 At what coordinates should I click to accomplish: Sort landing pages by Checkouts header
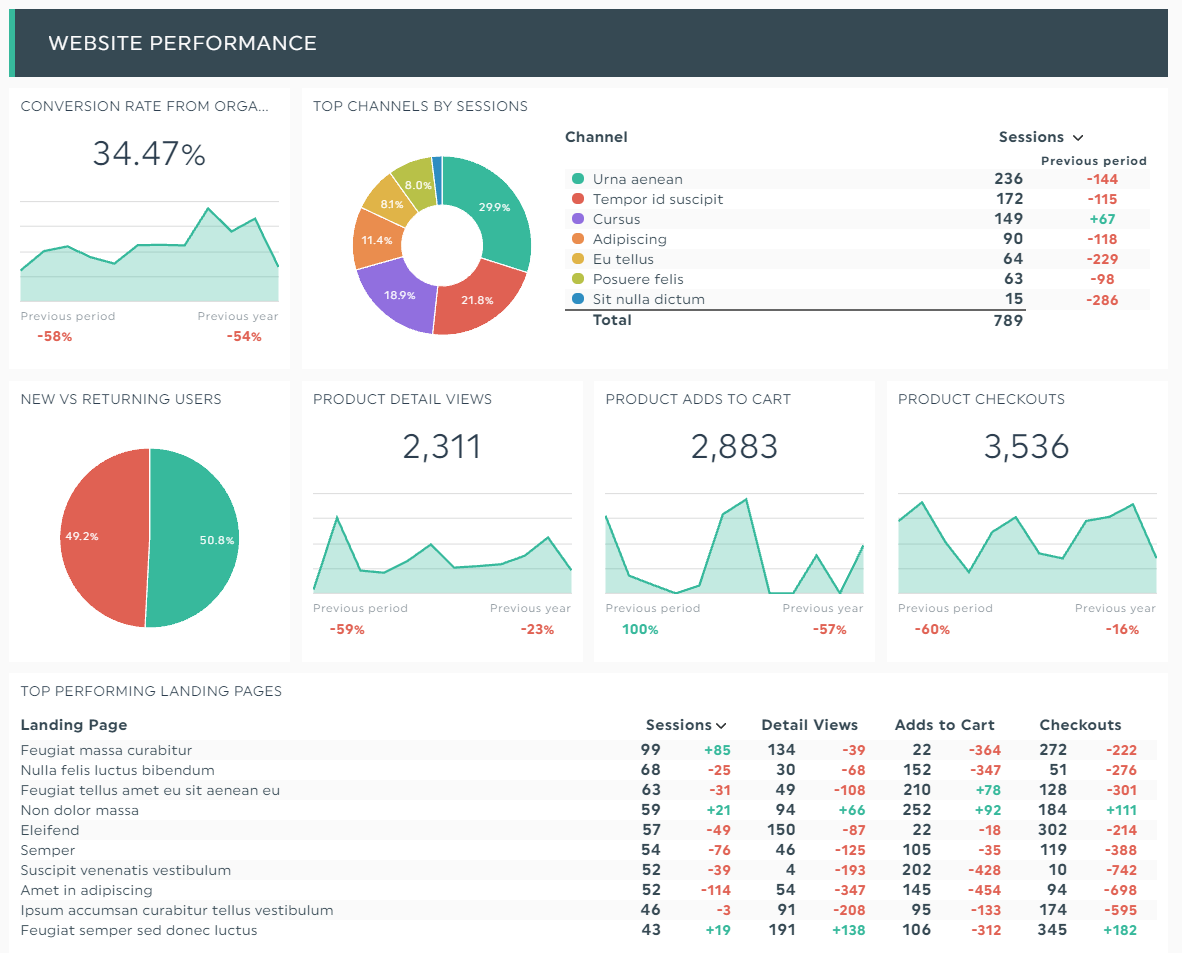(x=1080, y=725)
